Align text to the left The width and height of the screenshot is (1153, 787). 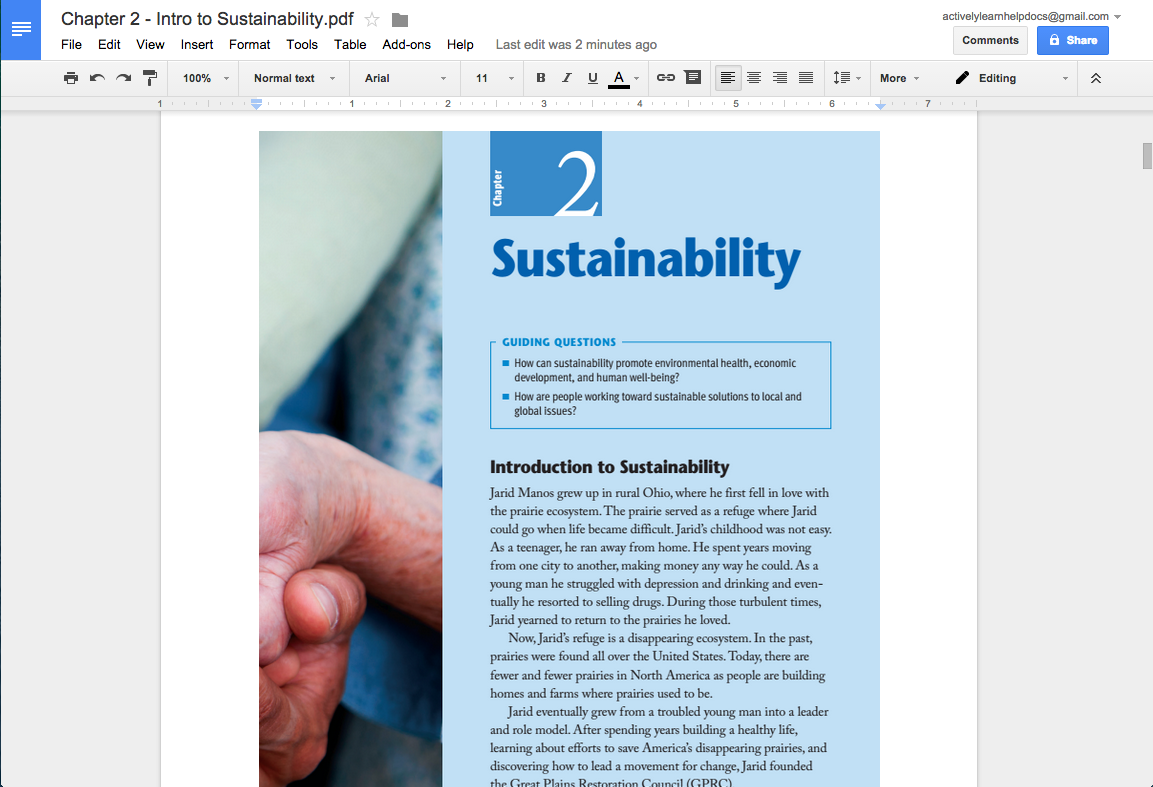pyautogui.click(x=727, y=78)
